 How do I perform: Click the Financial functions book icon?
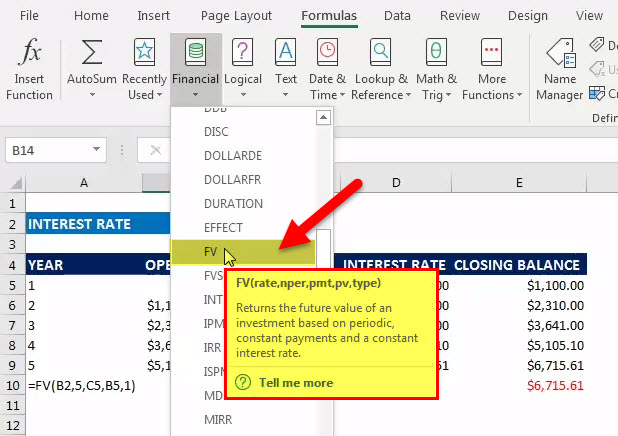pyautogui.click(x=195, y=52)
